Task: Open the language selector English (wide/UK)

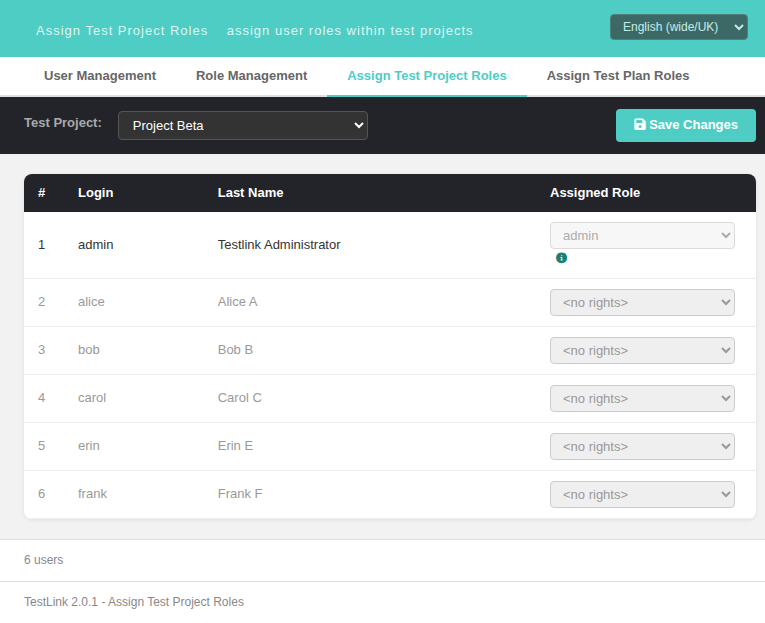Action: pyautogui.click(x=678, y=27)
